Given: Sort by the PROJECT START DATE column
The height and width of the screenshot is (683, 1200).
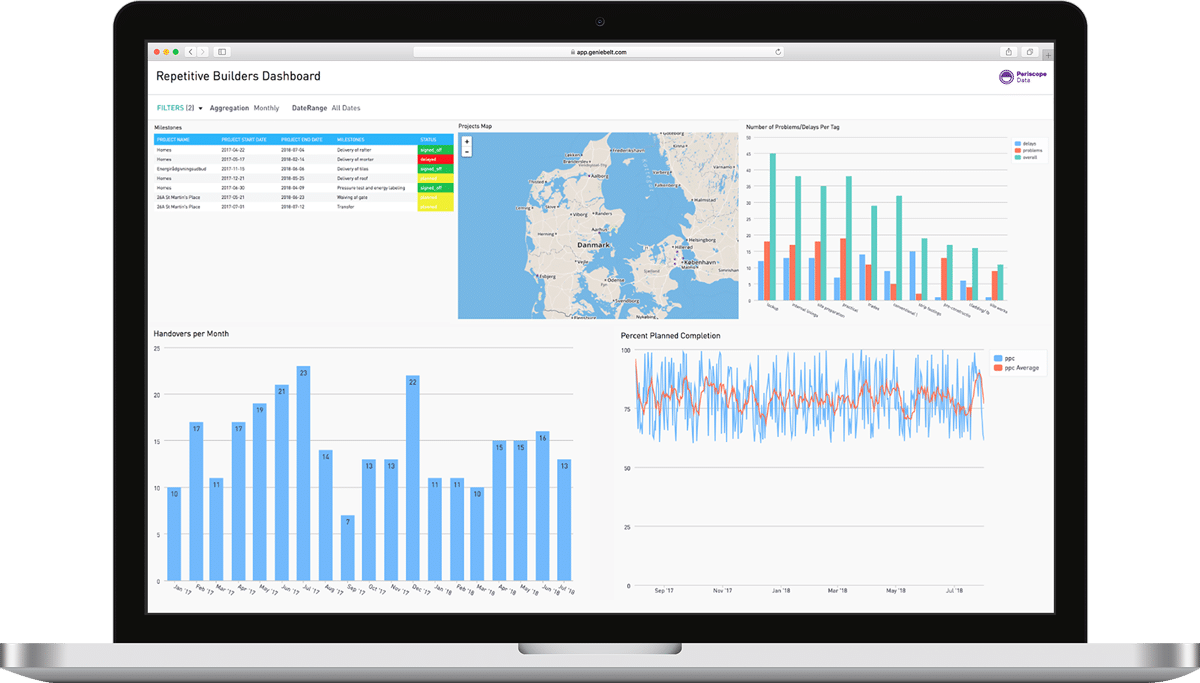Looking at the screenshot, I should pos(243,139).
